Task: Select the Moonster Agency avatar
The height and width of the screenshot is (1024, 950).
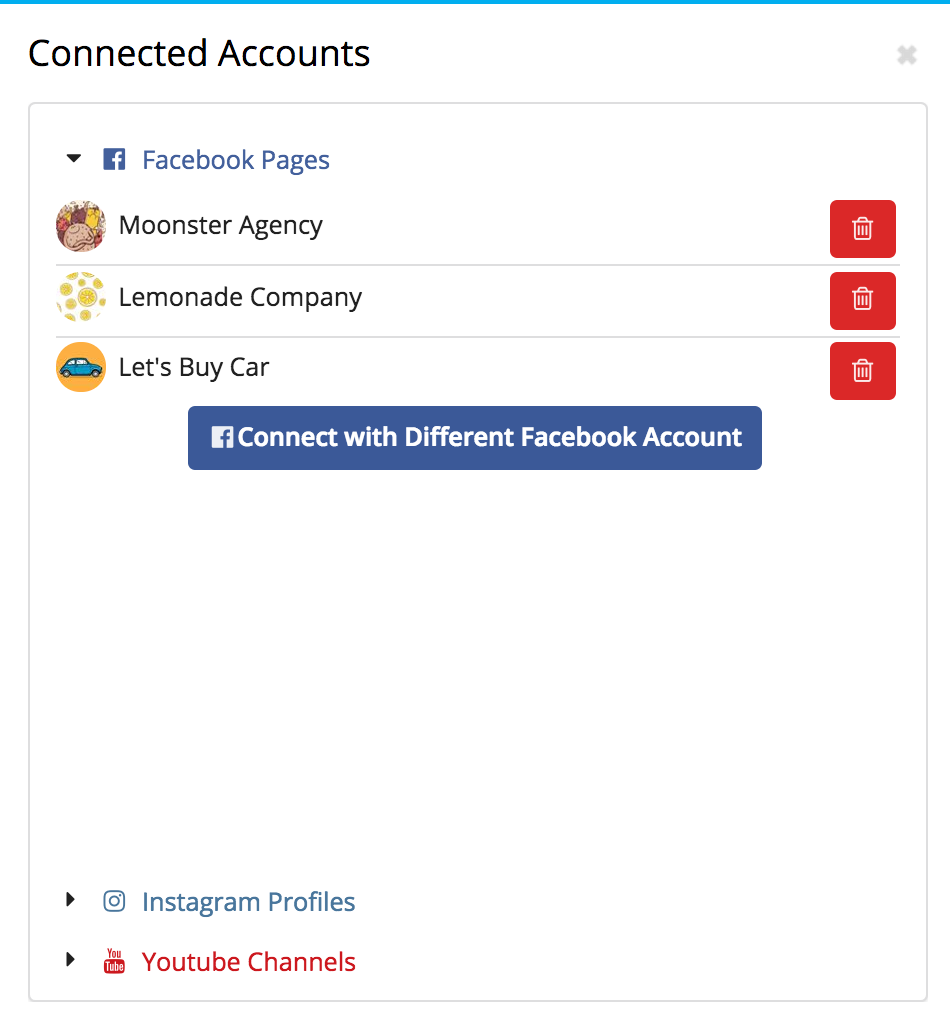Action: coord(81,226)
